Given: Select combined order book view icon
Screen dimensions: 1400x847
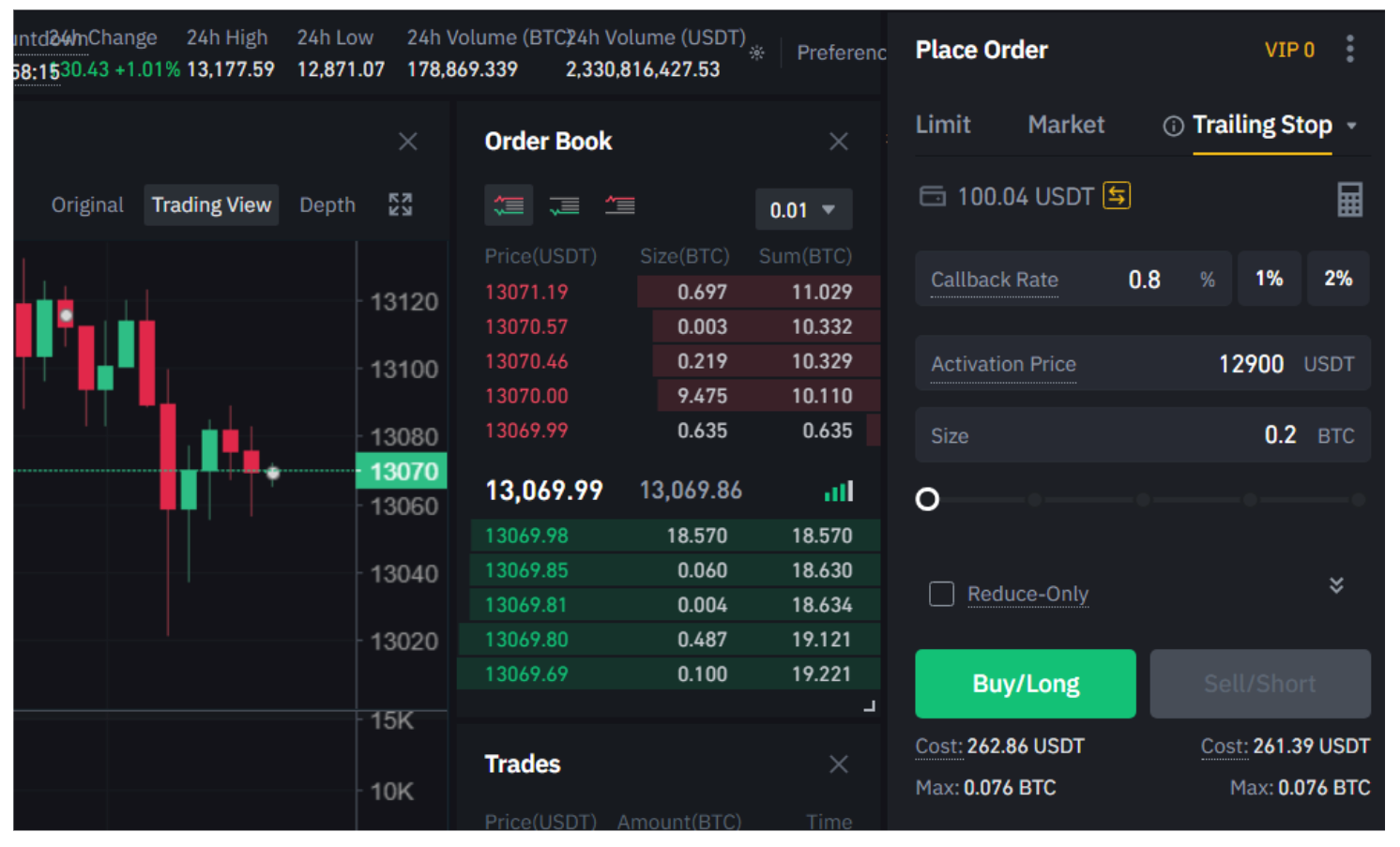Looking at the screenshot, I should [x=509, y=204].
